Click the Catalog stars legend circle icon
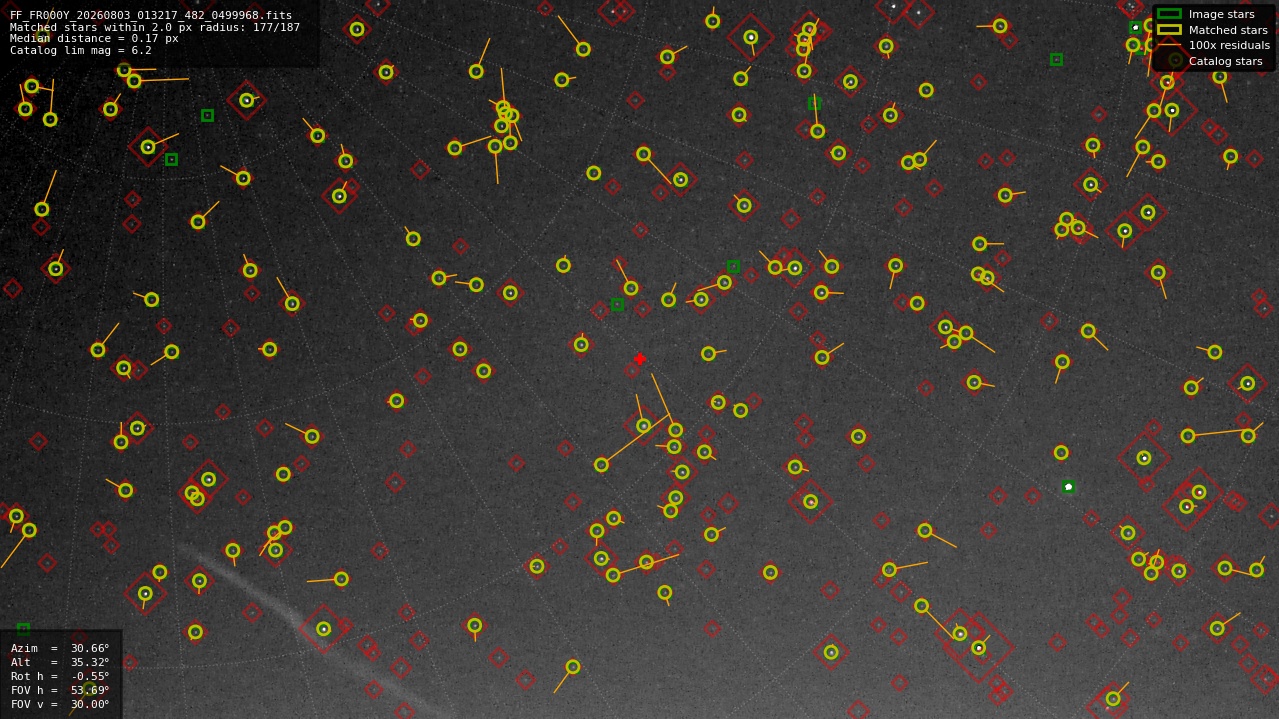This screenshot has height=719, width=1279. pyautogui.click(x=1175, y=60)
